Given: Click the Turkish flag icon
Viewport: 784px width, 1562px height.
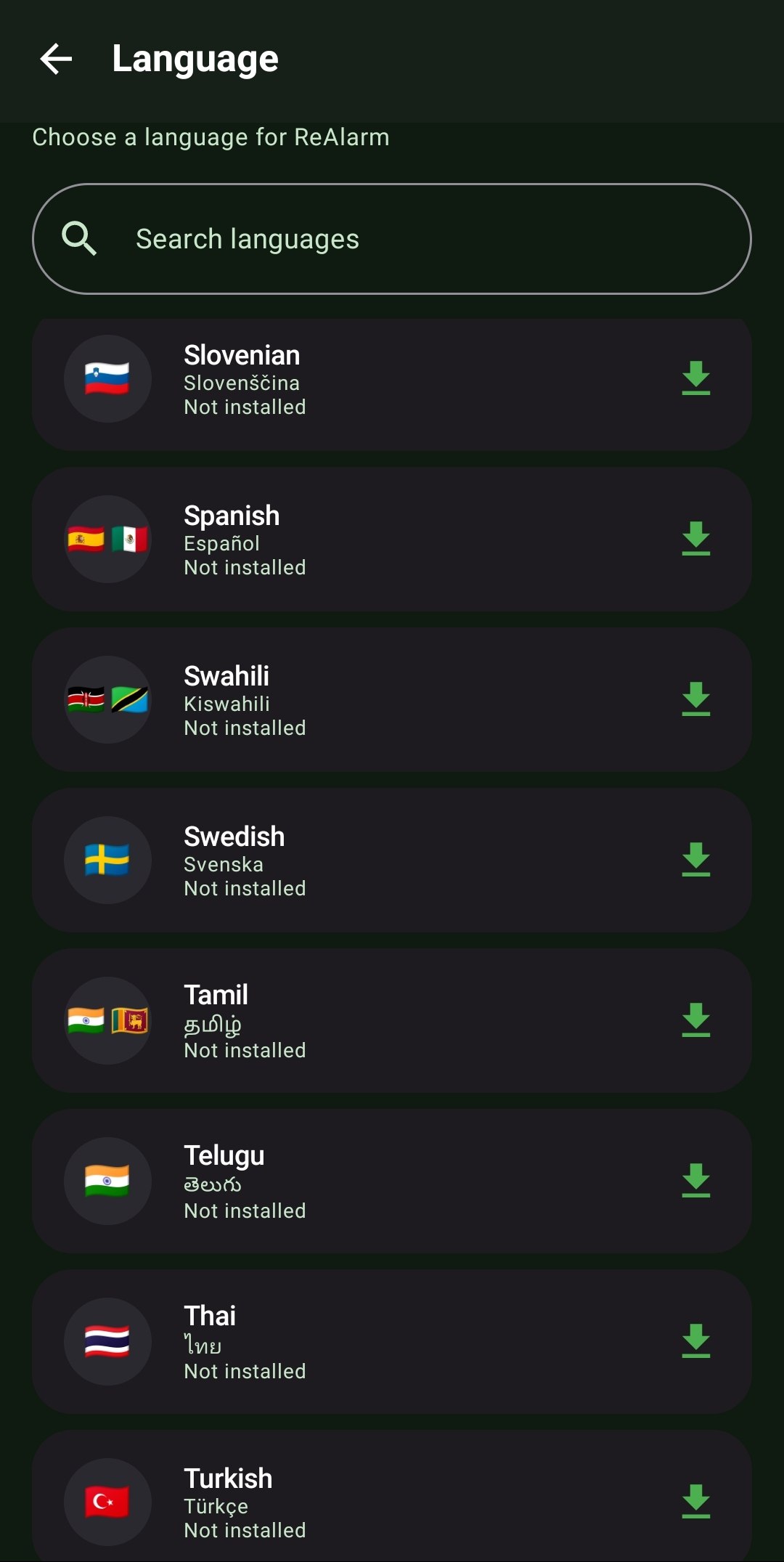Looking at the screenshot, I should [x=107, y=1502].
